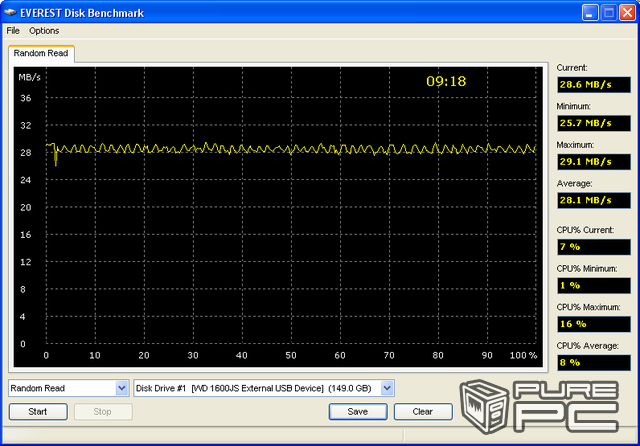This screenshot has height=446, width=640.
Task: Click the Maximum value 29.1 MB/s
Action: [594, 162]
